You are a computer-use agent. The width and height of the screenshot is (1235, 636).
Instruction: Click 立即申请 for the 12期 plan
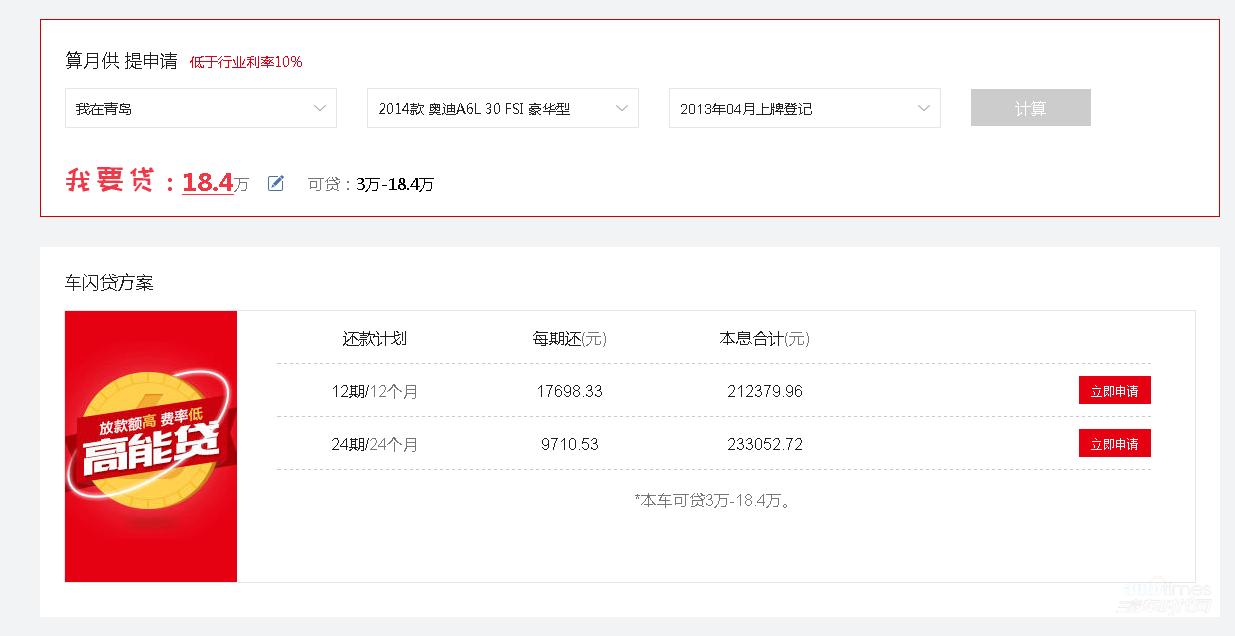(1114, 390)
